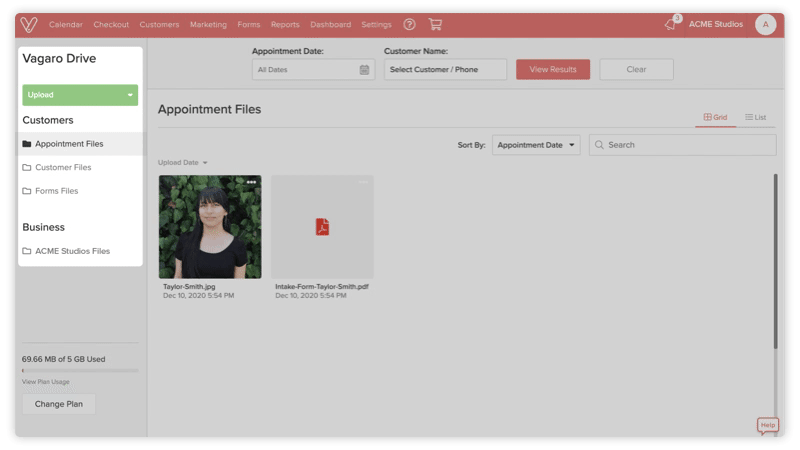This screenshot has width=800, height=450.
Task: Open the Sort By Appointment Date dropdown
Action: [x=536, y=145]
